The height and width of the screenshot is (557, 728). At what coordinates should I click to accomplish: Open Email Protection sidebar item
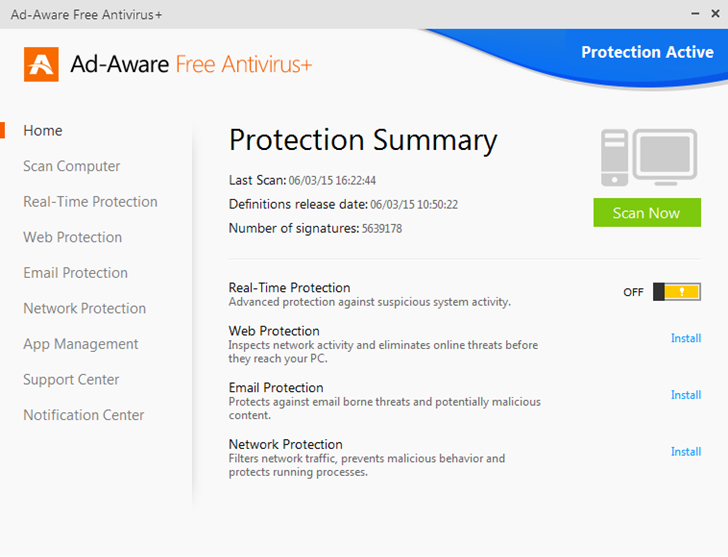tap(76, 273)
